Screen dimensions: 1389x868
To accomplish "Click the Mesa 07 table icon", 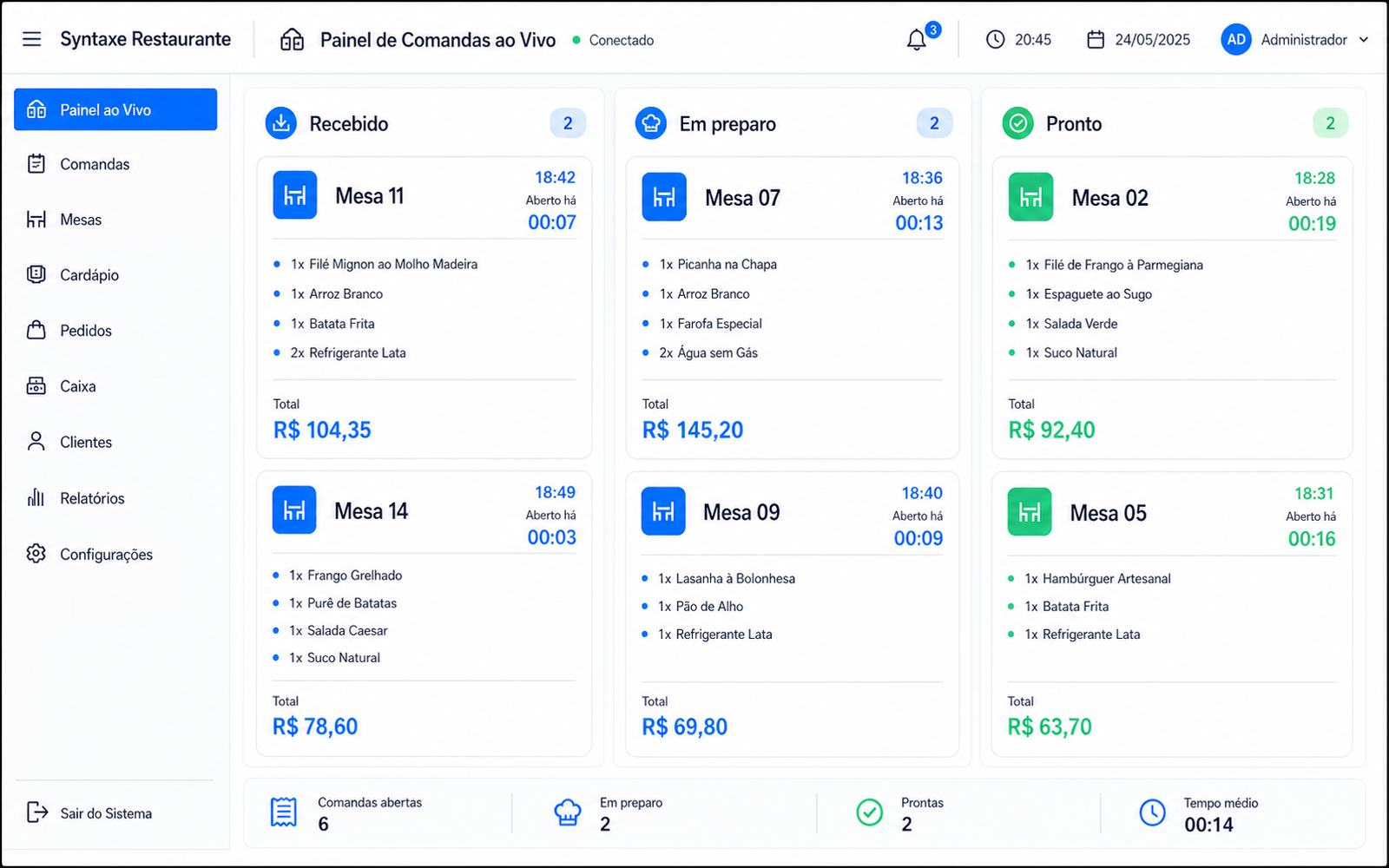I will [664, 197].
